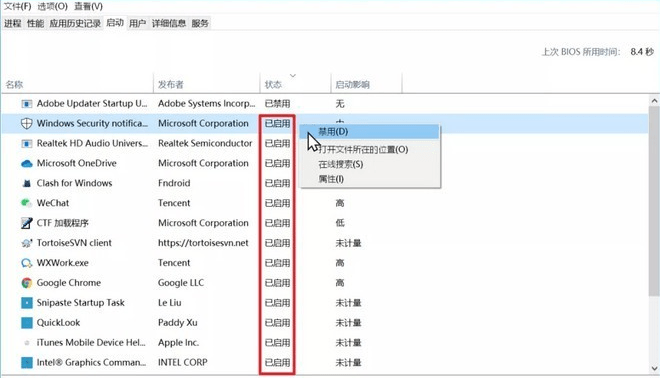This screenshot has width=660, height=378.
Task: Click the Realtek HD Audio icon
Action: tap(27, 144)
